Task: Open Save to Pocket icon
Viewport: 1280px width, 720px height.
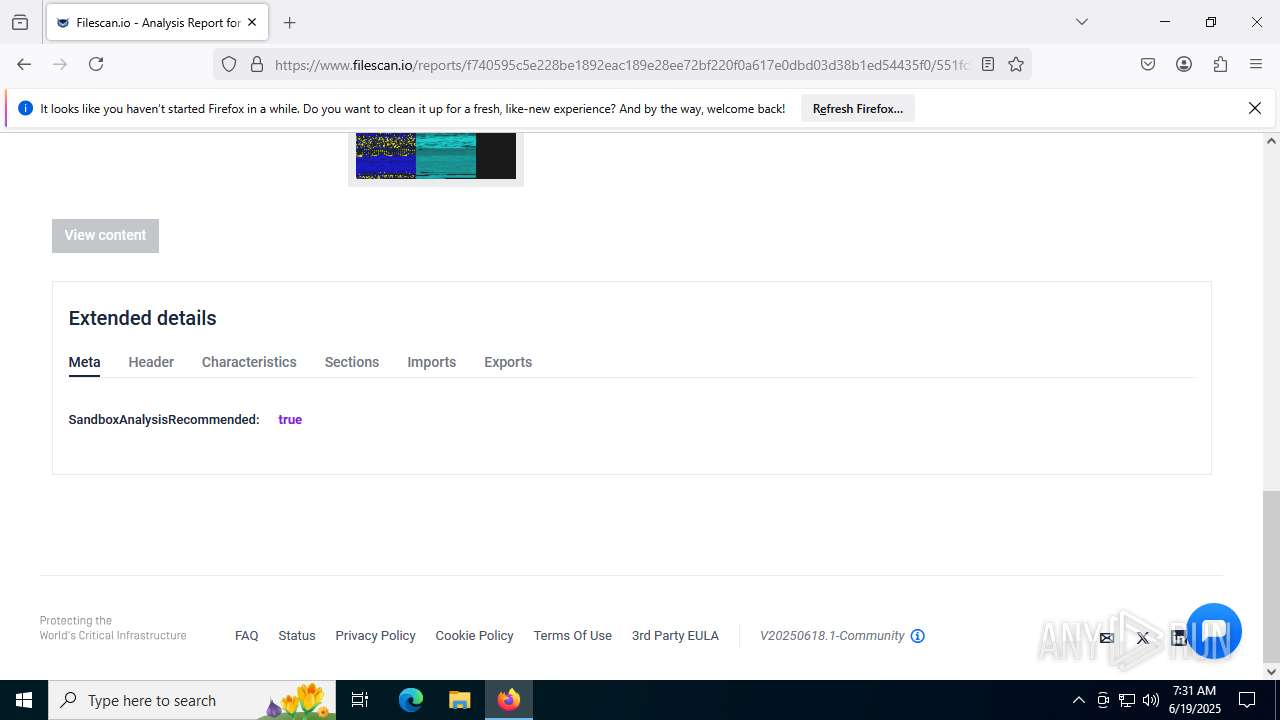Action: 1148,64
